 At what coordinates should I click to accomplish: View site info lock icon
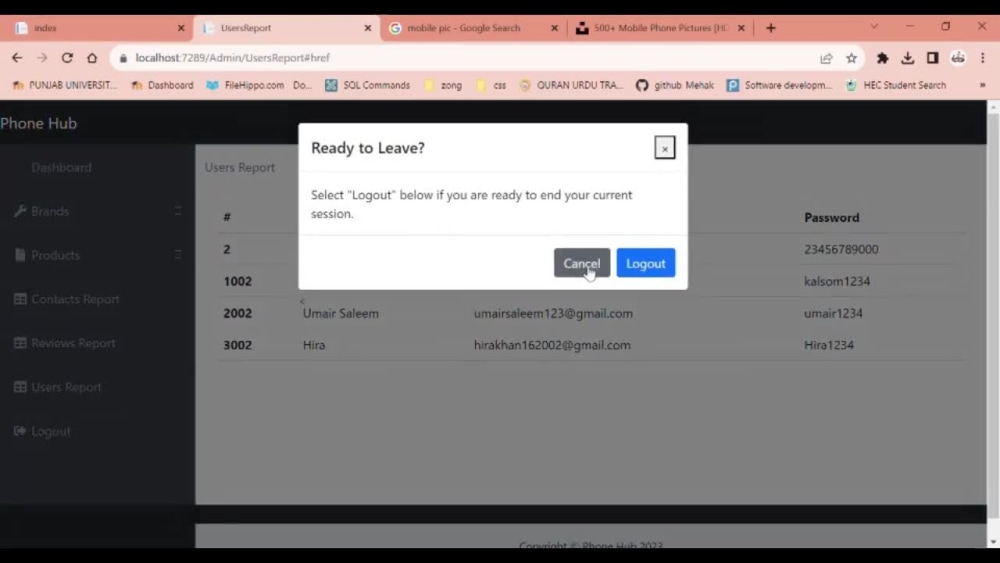[x=123, y=58]
